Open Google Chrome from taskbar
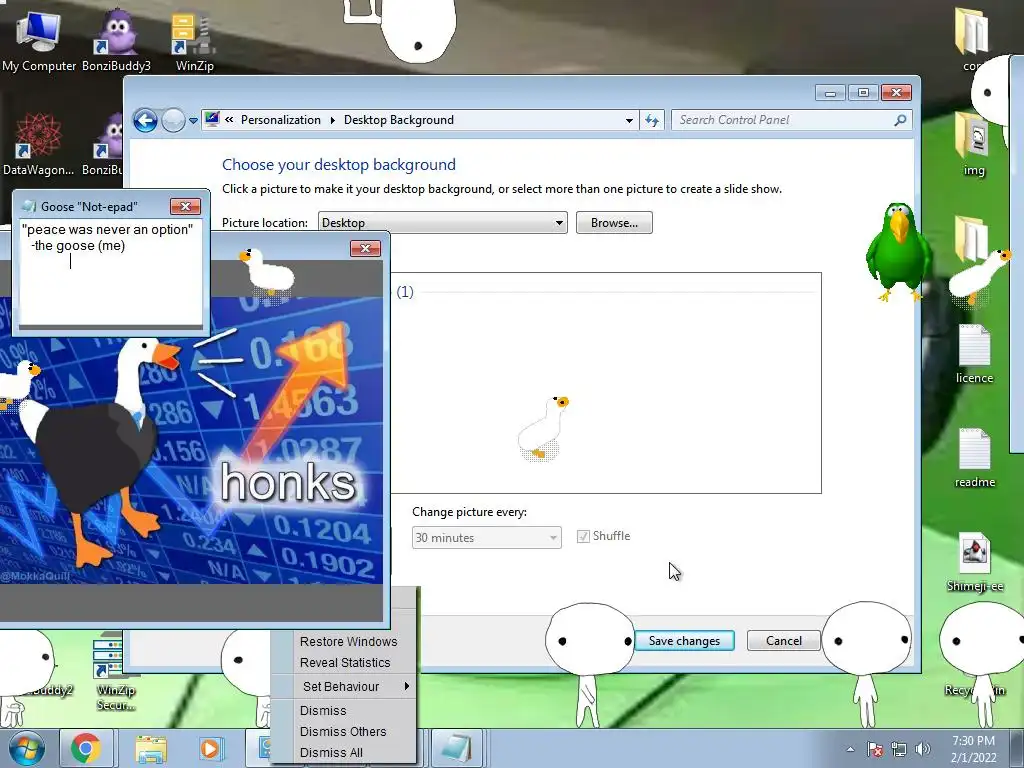This screenshot has width=1024, height=768. (x=86, y=748)
